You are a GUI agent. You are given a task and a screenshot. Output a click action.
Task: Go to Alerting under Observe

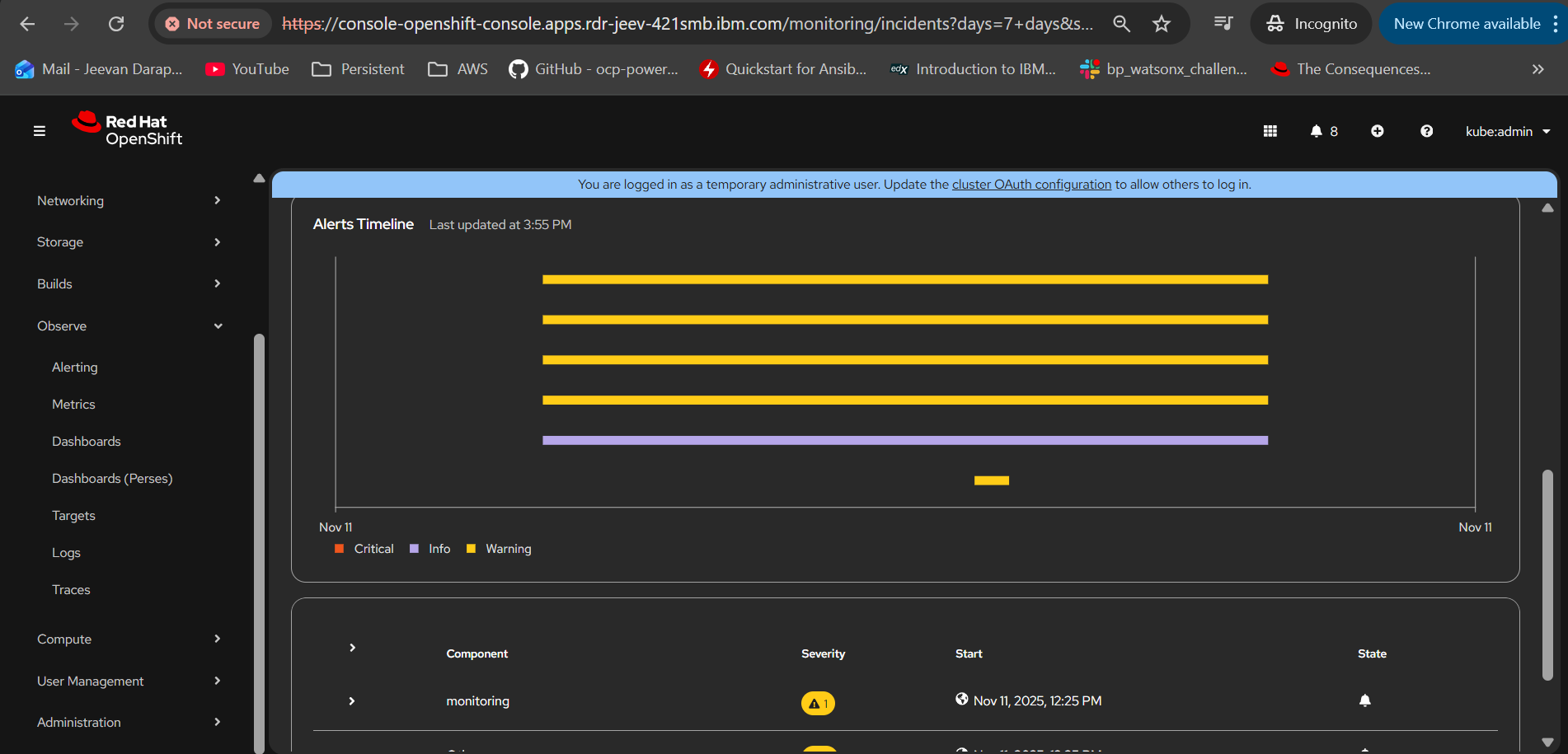pos(74,367)
